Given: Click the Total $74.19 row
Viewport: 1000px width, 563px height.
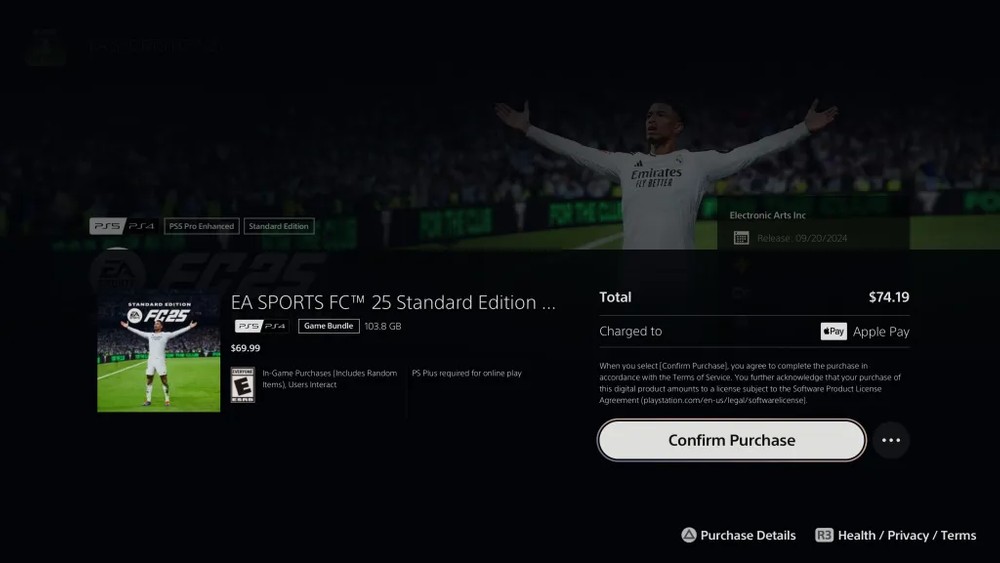Looking at the screenshot, I should coord(754,297).
